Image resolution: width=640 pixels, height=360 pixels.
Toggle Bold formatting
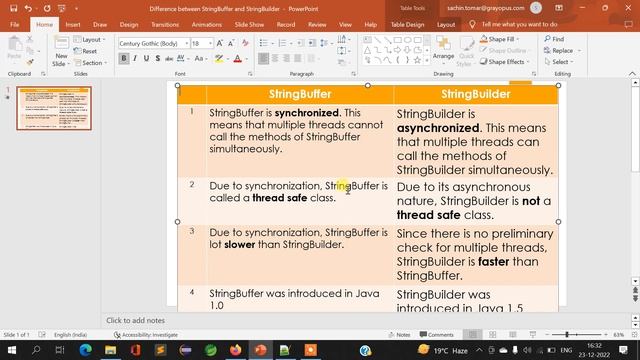pyautogui.click(x=124, y=59)
